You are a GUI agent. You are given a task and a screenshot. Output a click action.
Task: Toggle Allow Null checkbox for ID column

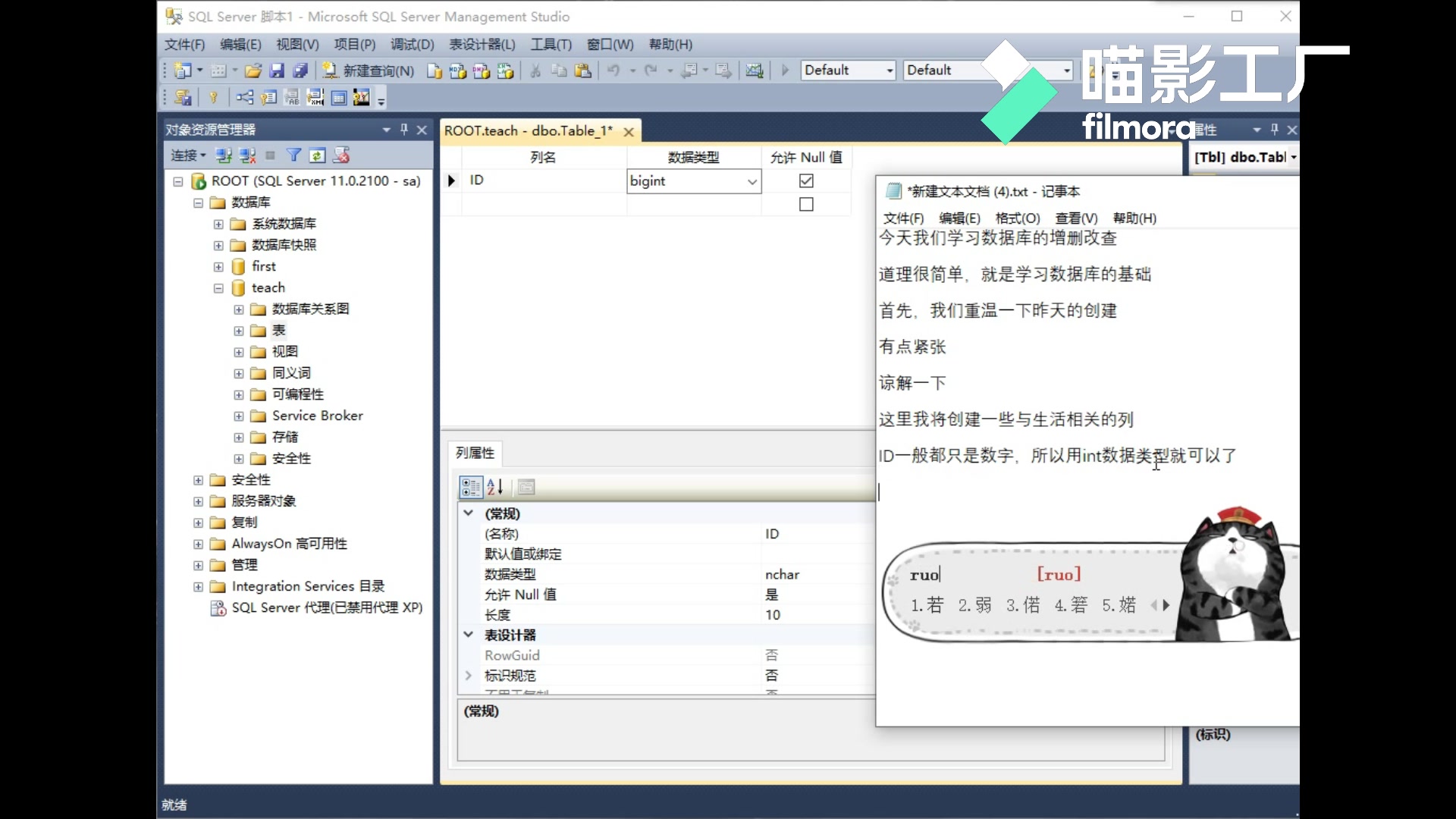[x=806, y=180]
